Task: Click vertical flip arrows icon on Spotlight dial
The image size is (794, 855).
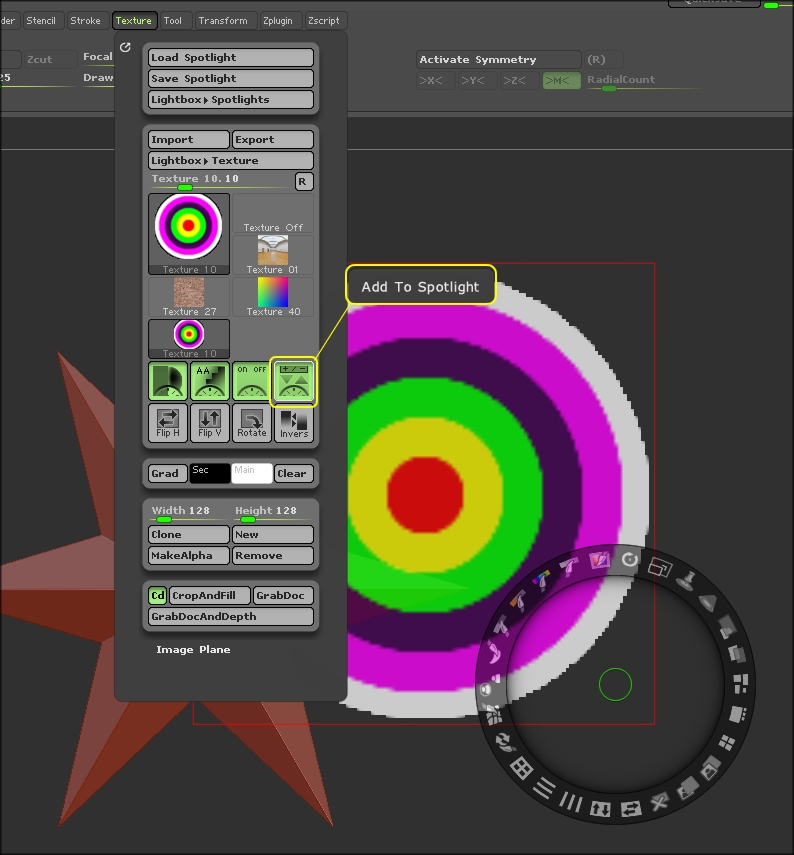Action: (600, 810)
